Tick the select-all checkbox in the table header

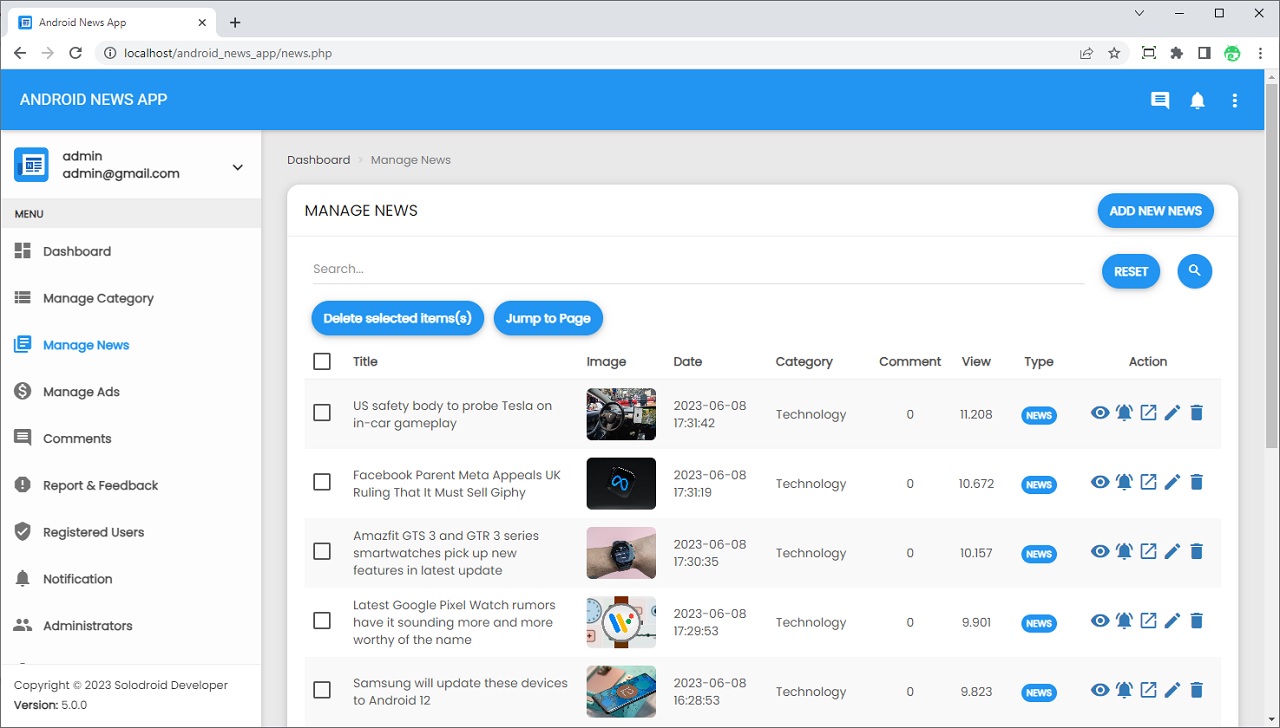tap(322, 362)
